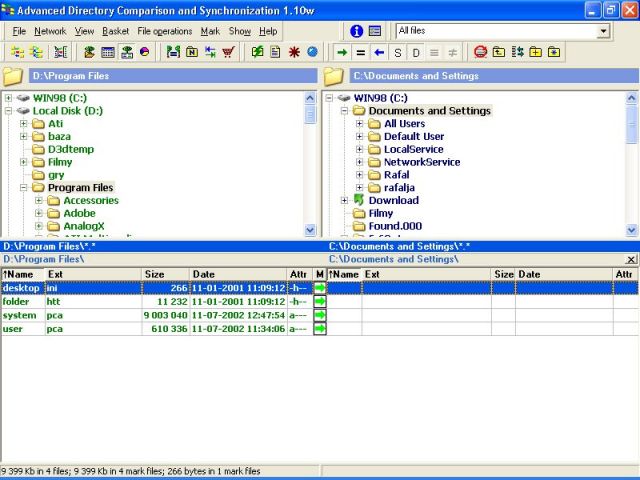Click the red asterisk toolbar icon
The height and width of the screenshot is (480, 640).
(x=294, y=52)
